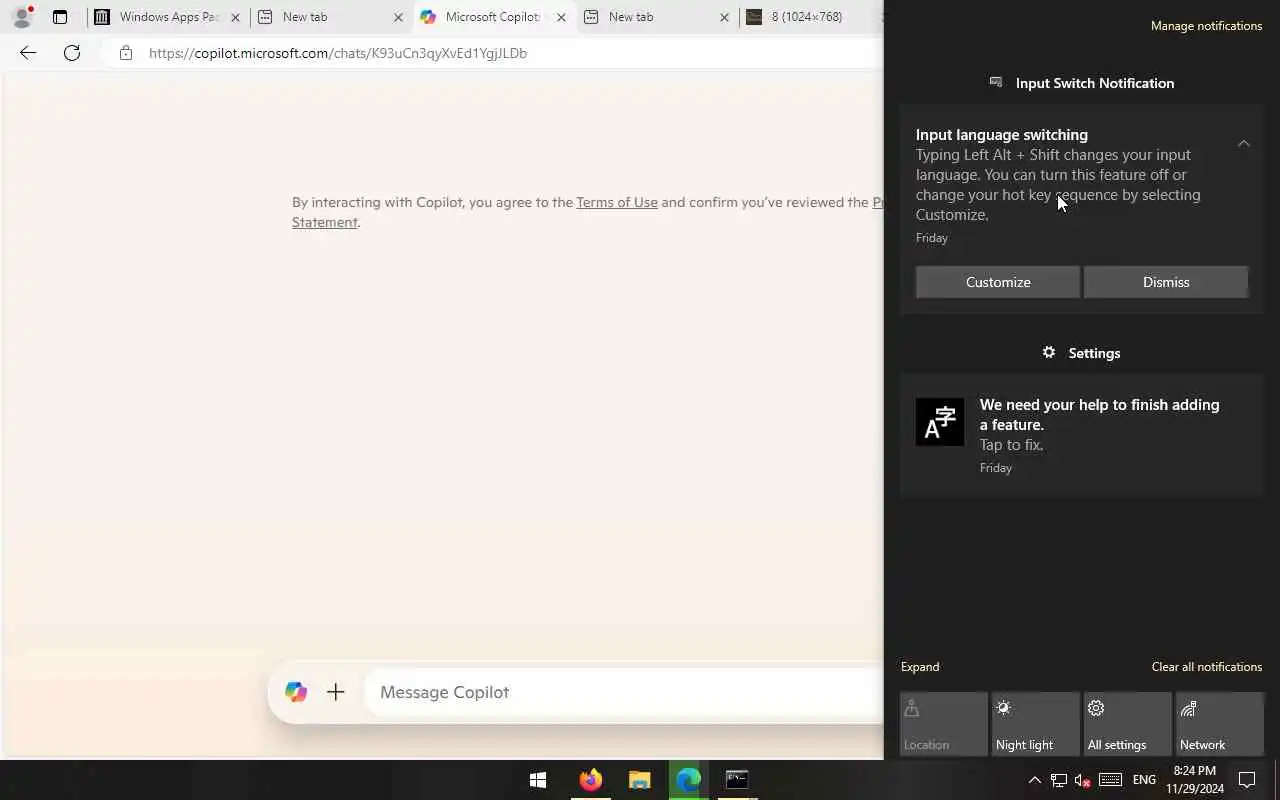Open the Windows Start menu

point(538,780)
